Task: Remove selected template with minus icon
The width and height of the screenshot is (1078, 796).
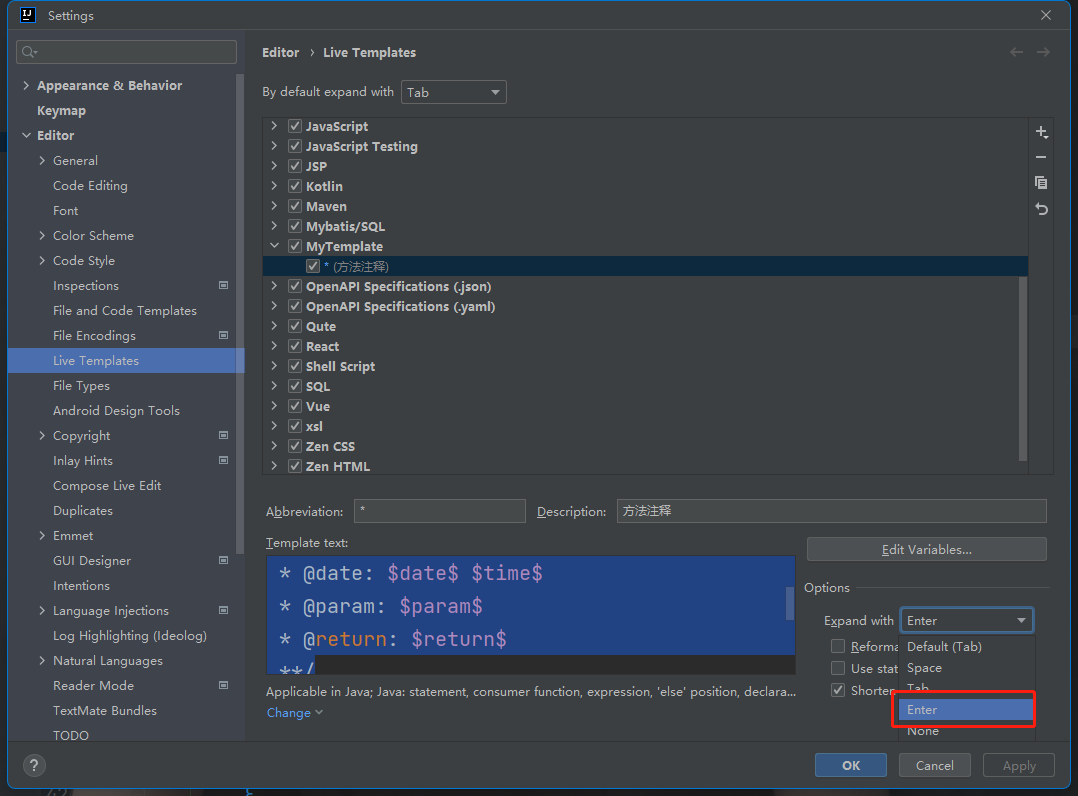Action: (1042, 157)
